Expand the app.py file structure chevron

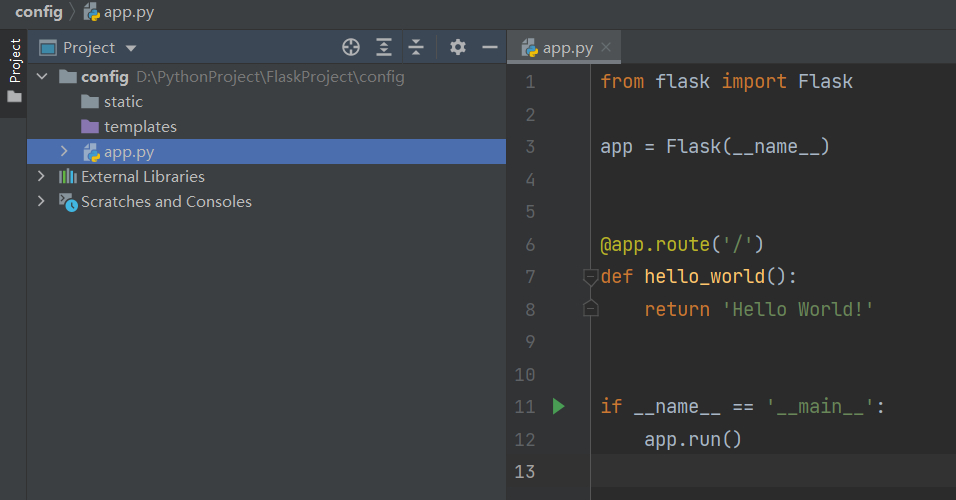click(x=64, y=151)
